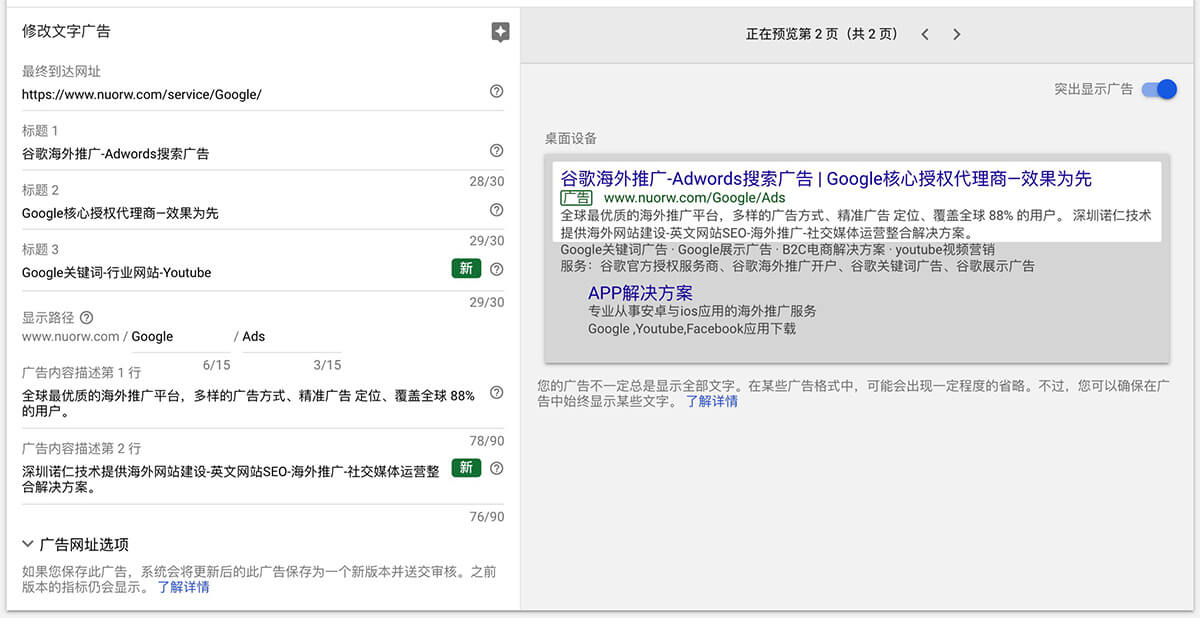Open help icon for 标题 3
Viewport: 1200px width, 618px height.
pyautogui.click(x=496, y=269)
